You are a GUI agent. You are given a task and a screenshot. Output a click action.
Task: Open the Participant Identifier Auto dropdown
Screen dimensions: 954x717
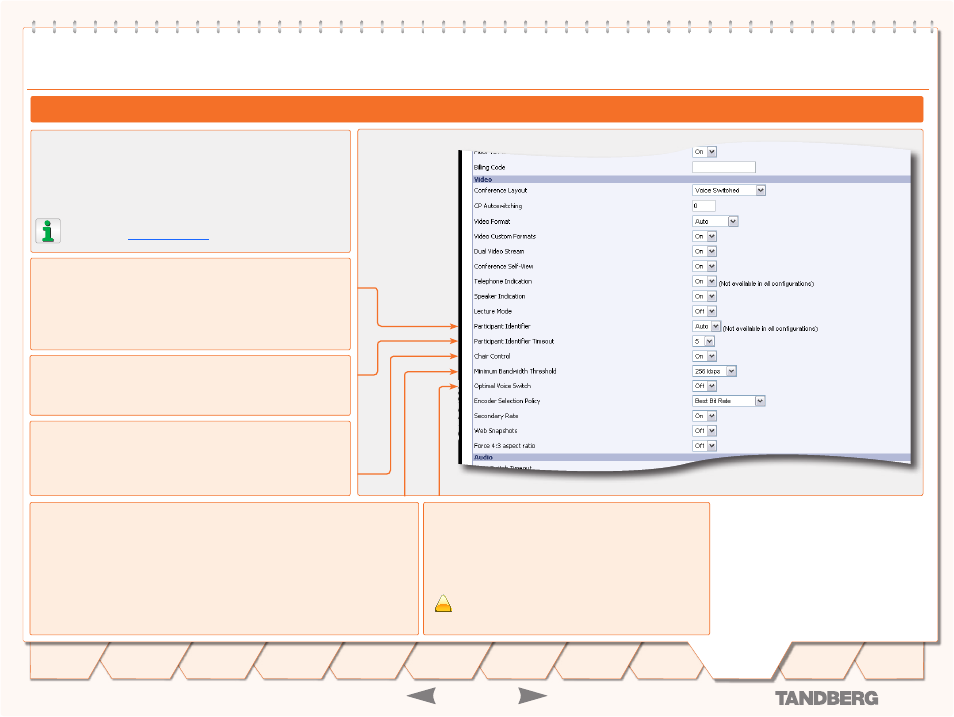point(707,326)
